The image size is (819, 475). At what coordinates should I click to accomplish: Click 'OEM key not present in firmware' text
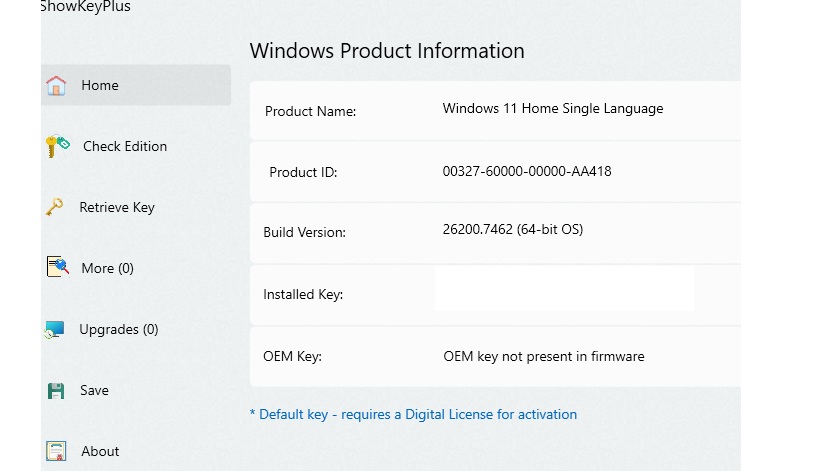point(544,356)
